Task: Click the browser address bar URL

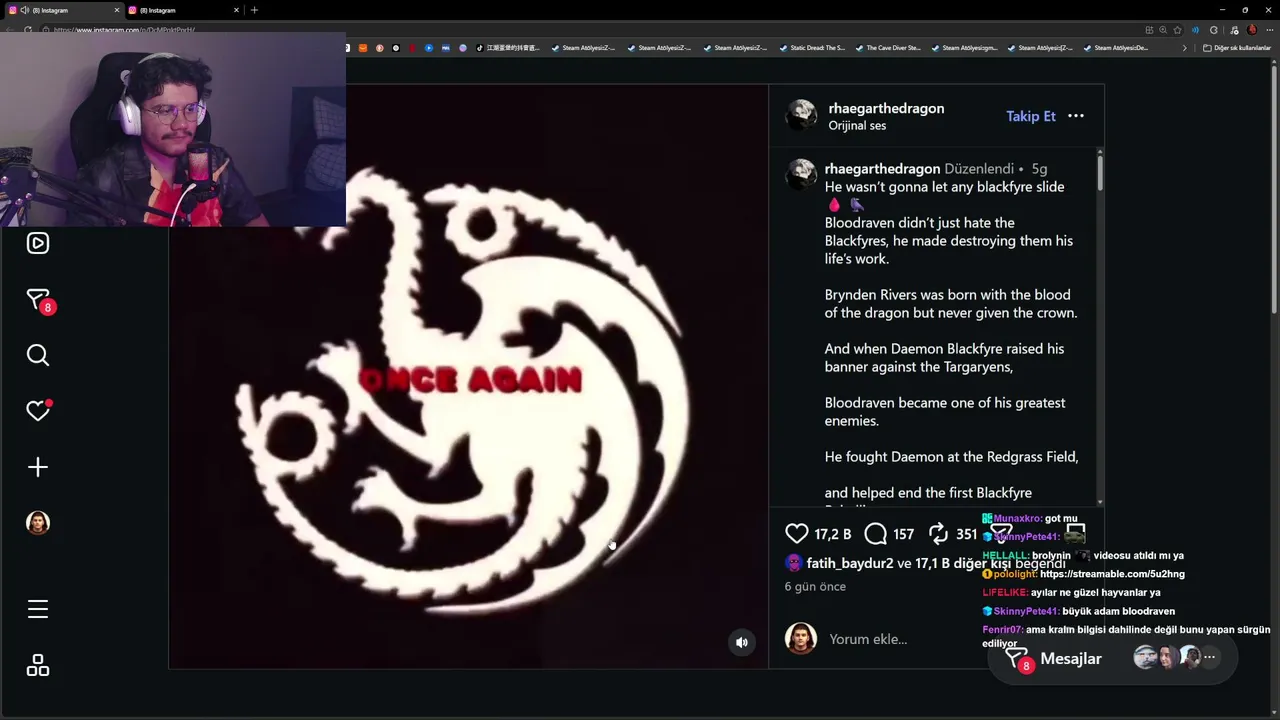Action: pos(125,30)
